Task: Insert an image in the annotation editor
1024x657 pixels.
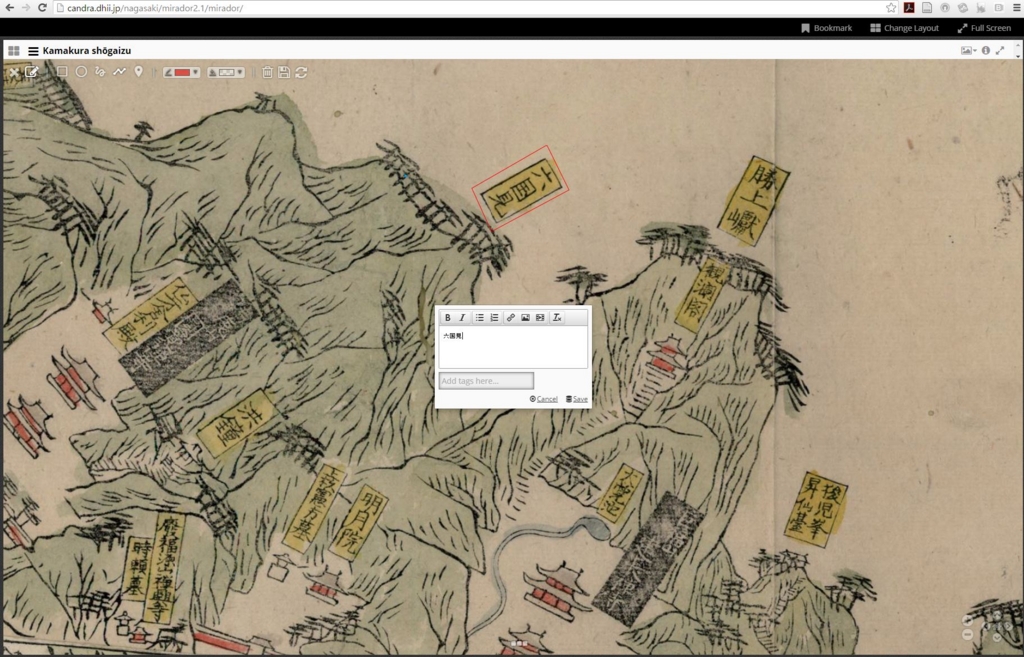Action: (525, 317)
